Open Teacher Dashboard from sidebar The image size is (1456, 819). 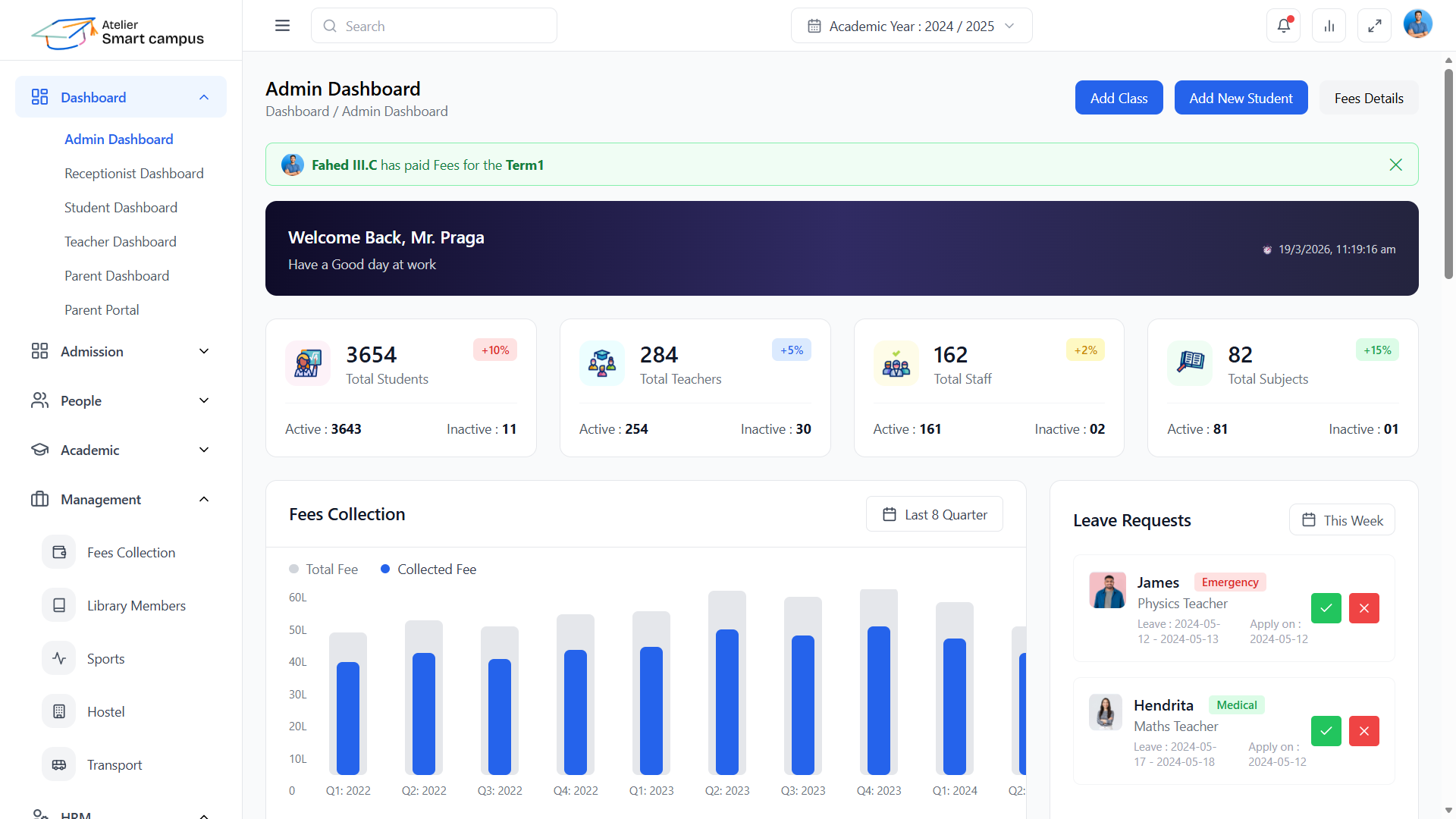pyautogui.click(x=120, y=241)
